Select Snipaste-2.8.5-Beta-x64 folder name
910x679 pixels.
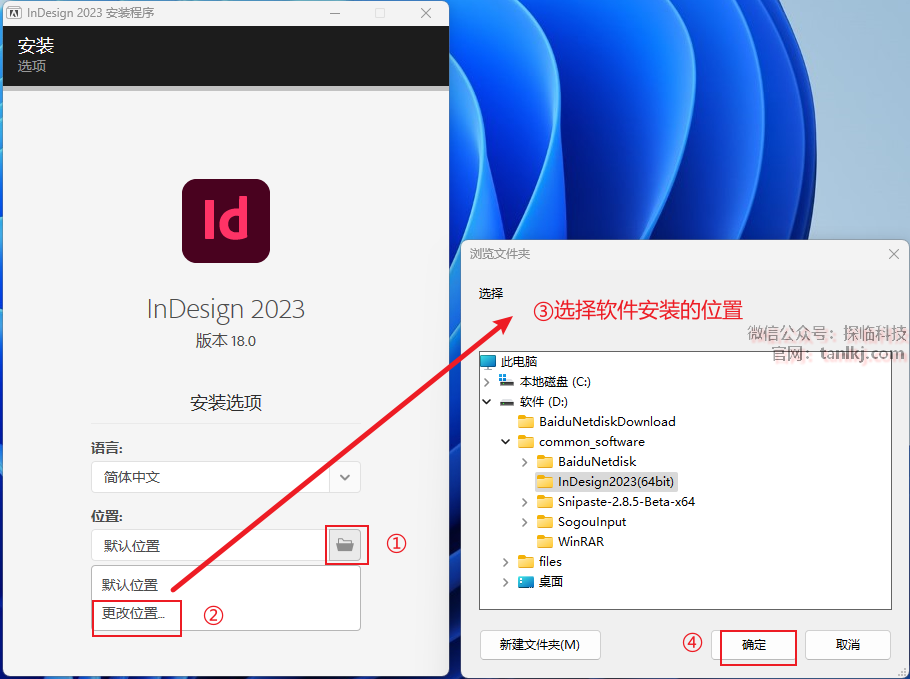click(x=626, y=501)
